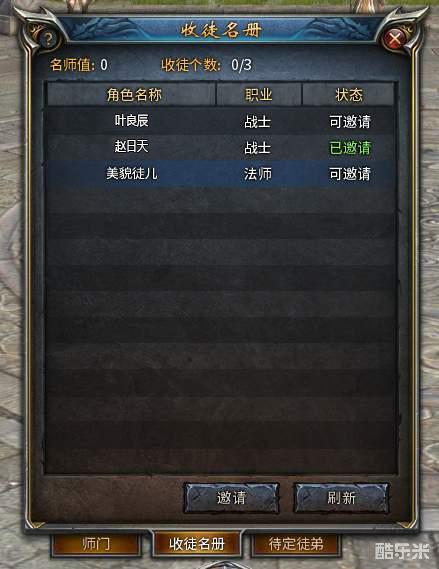Click the 刷新 button

point(341,498)
